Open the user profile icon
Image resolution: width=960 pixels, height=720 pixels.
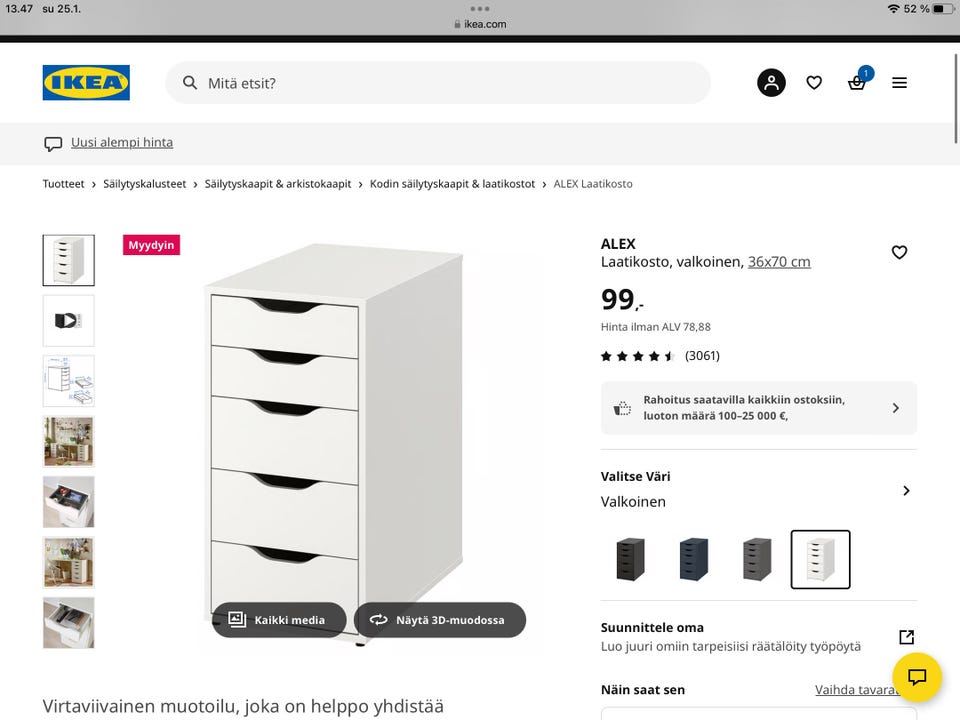pos(771,83)
